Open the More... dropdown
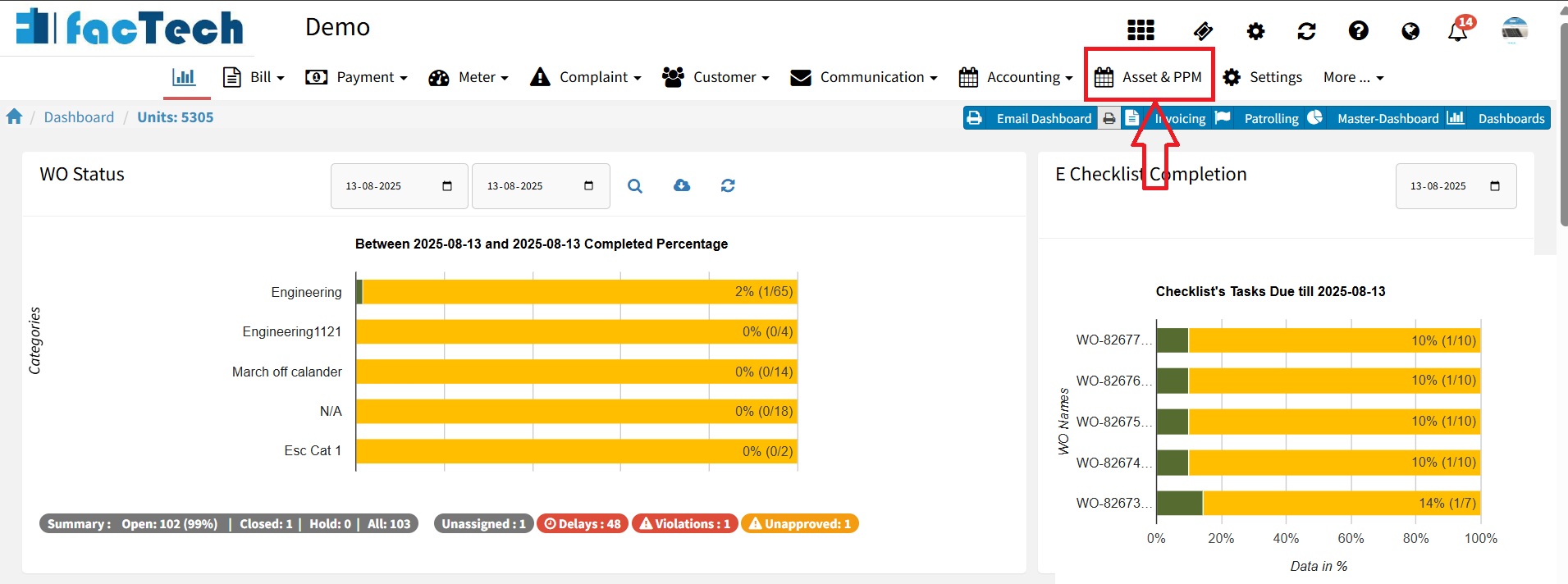The image size is (1568, 584). coord(1353,77)
